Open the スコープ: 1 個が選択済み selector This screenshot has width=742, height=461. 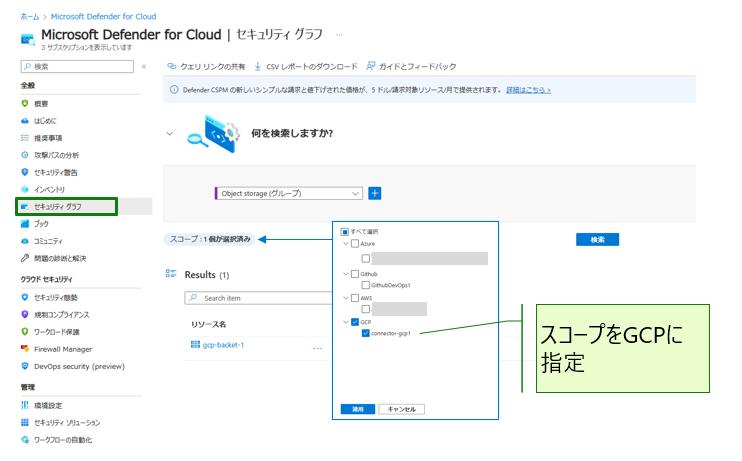point(210,239)
